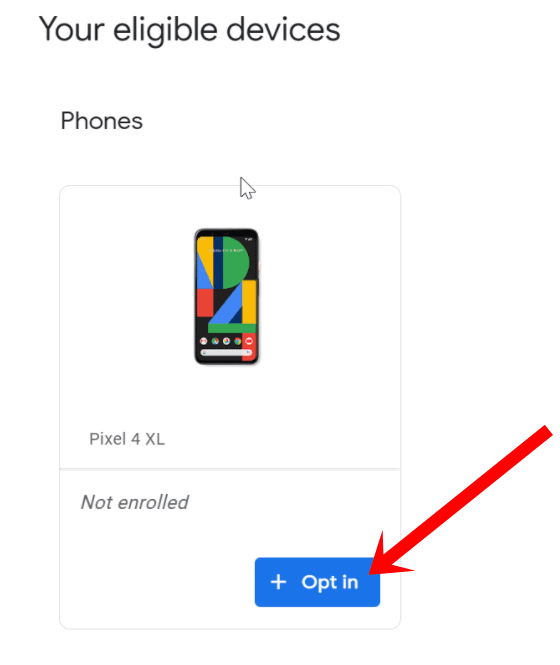Click the status bar signal icons on phone image
Image resolution: width=560 pixels, height=665 pixels.
pyautogui.click(x=249, y=239)
